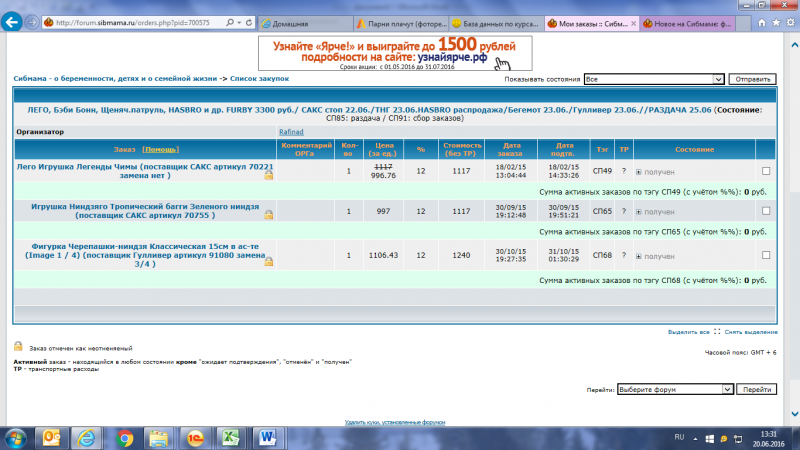Viewport: 800px width, 450px height.
Task: Go back with the browser back arrow
Action: tap(12, 22)
